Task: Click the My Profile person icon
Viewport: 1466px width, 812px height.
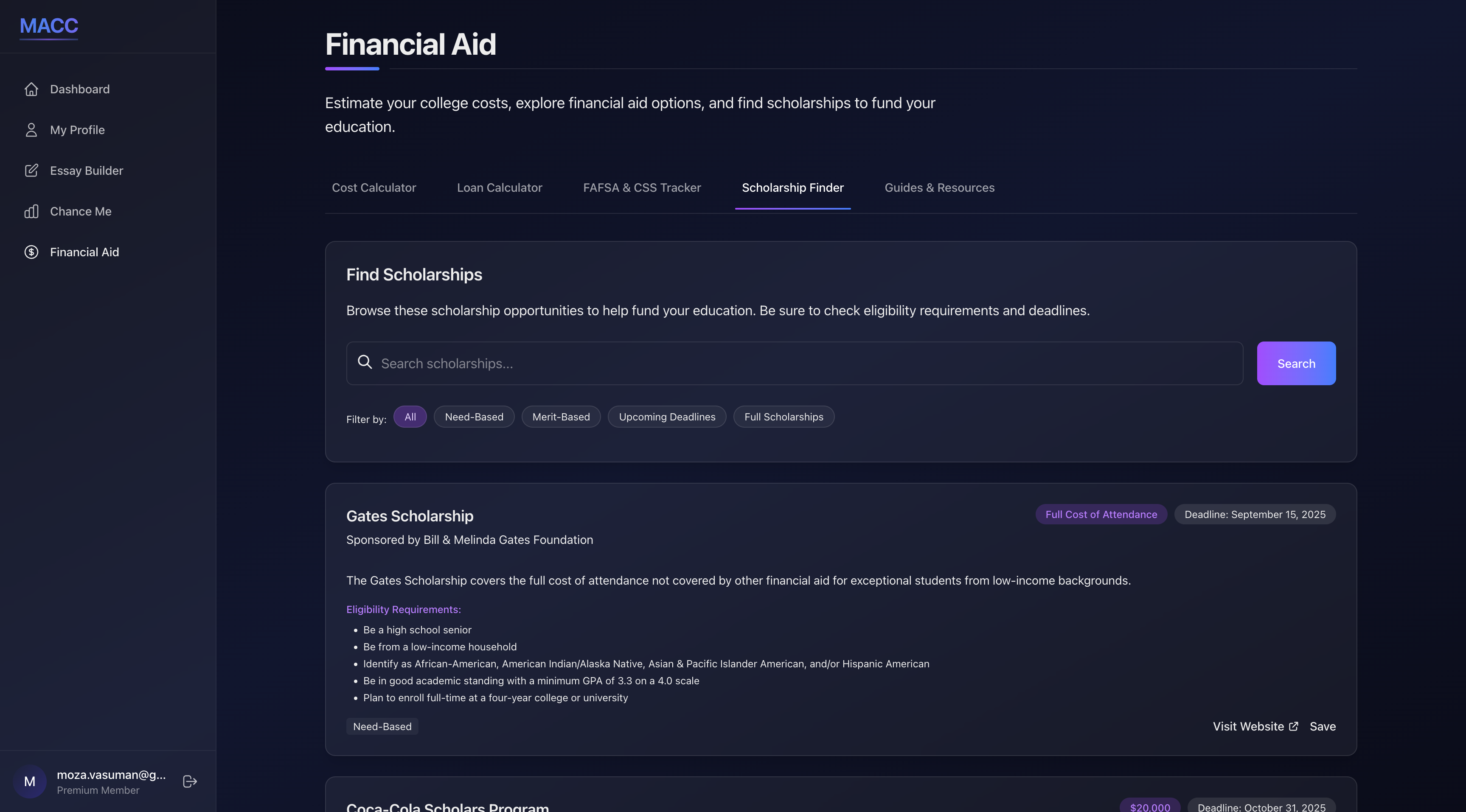Action: coord(31,130)
